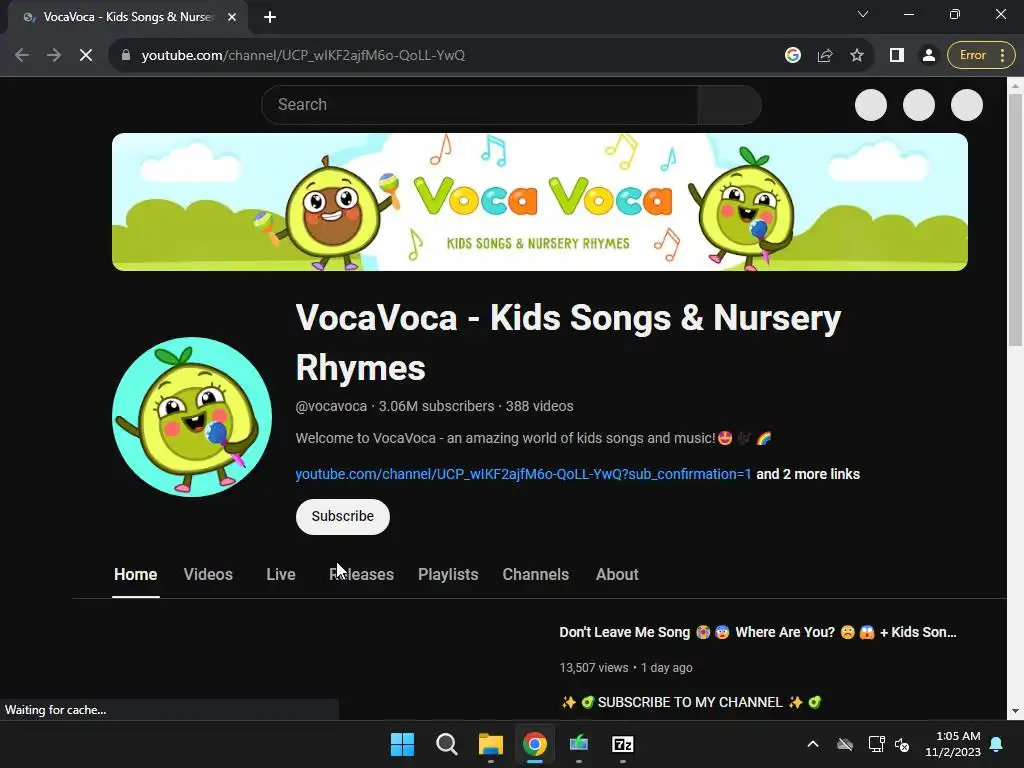1024x768 pixels.
Task: Click the Error update button
Action: 981,56
